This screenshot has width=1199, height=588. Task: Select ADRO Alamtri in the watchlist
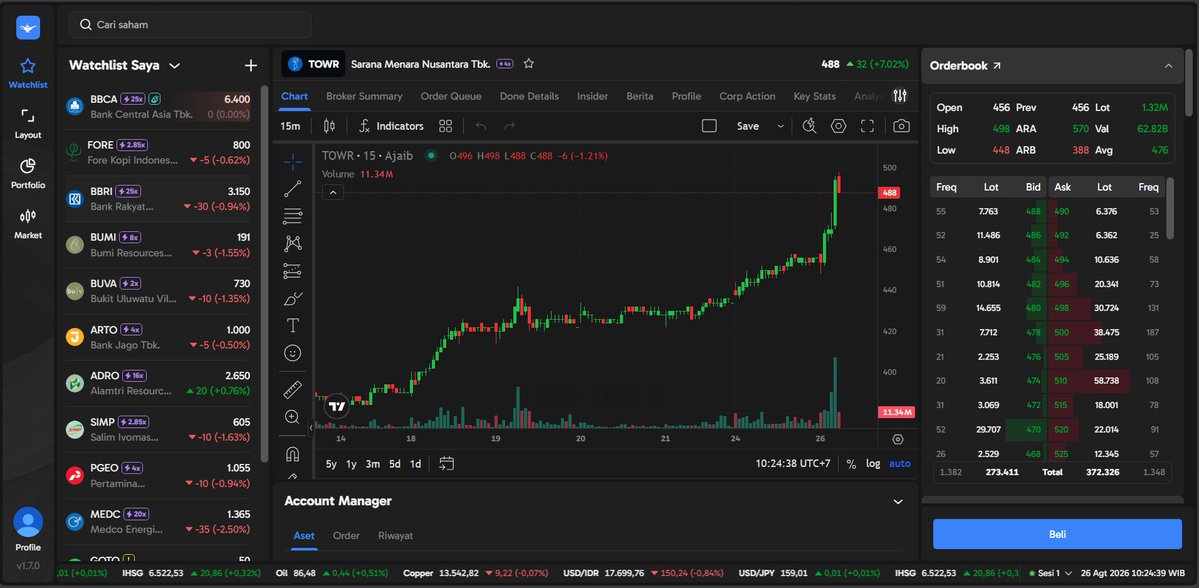point(158,383)
